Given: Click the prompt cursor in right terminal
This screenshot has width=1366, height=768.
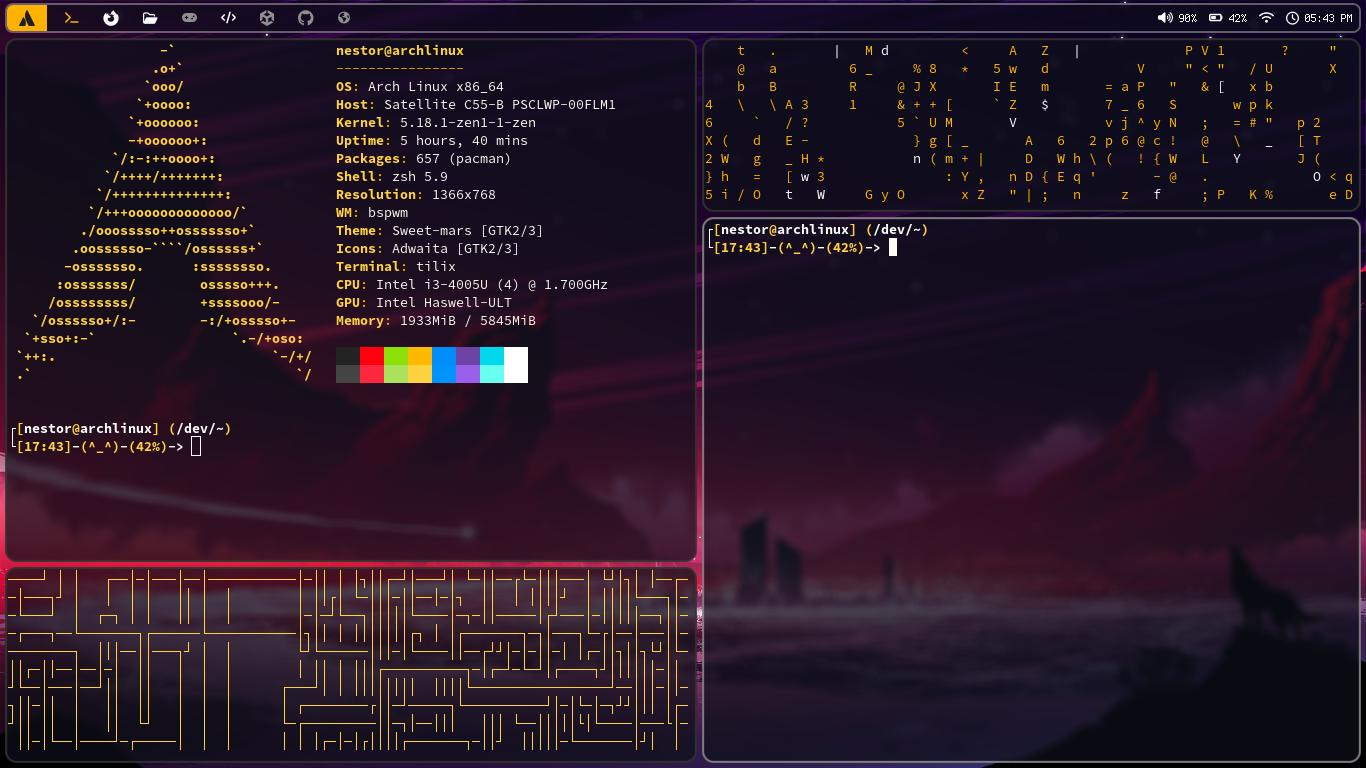Looking at the screenshot, I should click(893, 248).
